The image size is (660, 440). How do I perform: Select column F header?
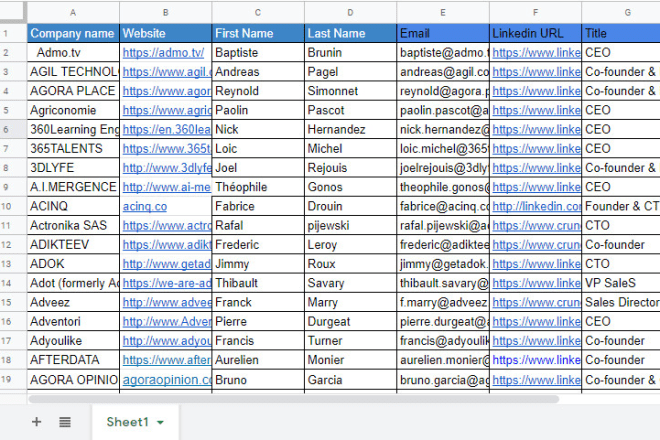[x=535, y=13]
